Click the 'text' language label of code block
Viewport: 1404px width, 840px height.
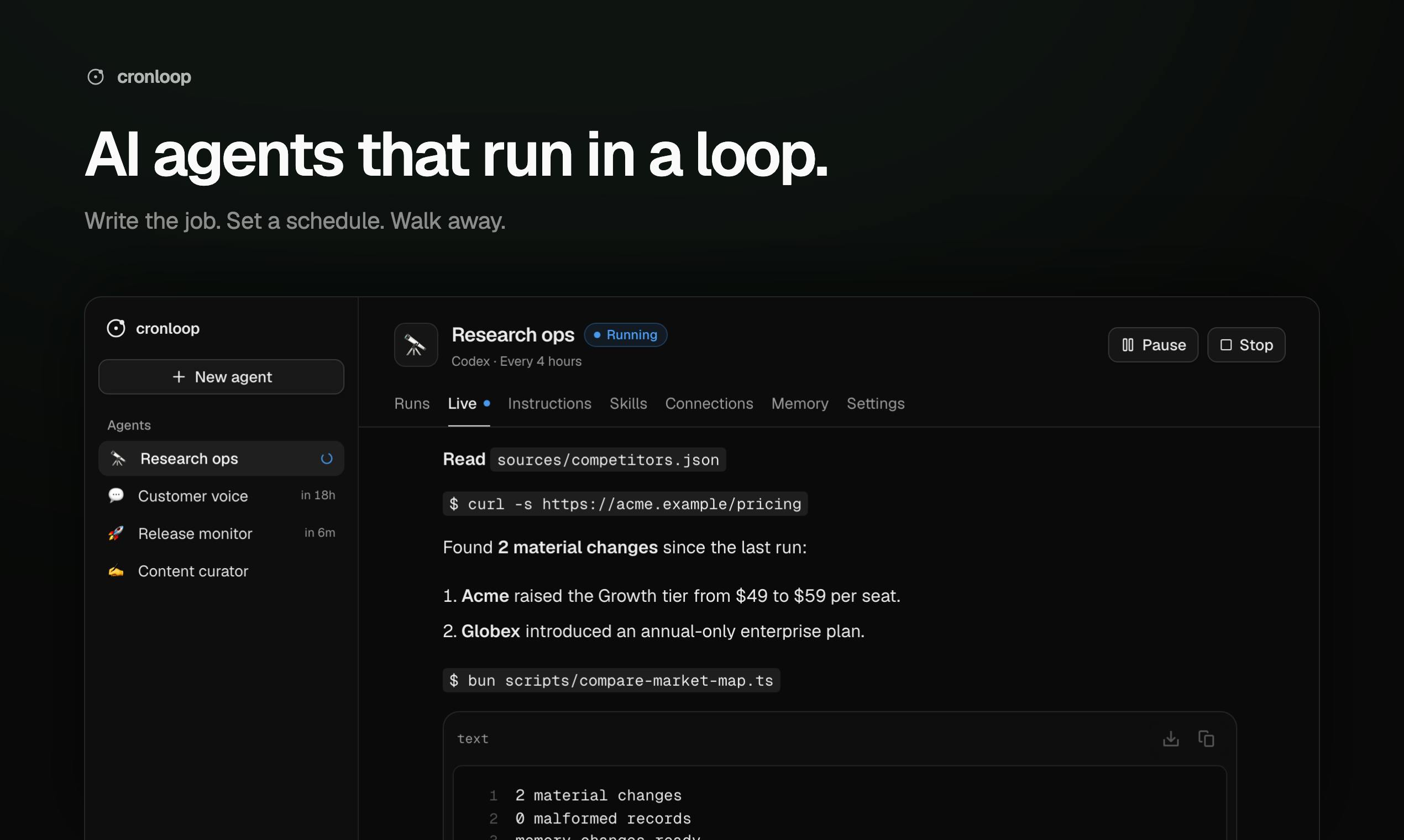click(x=473, y=739)
